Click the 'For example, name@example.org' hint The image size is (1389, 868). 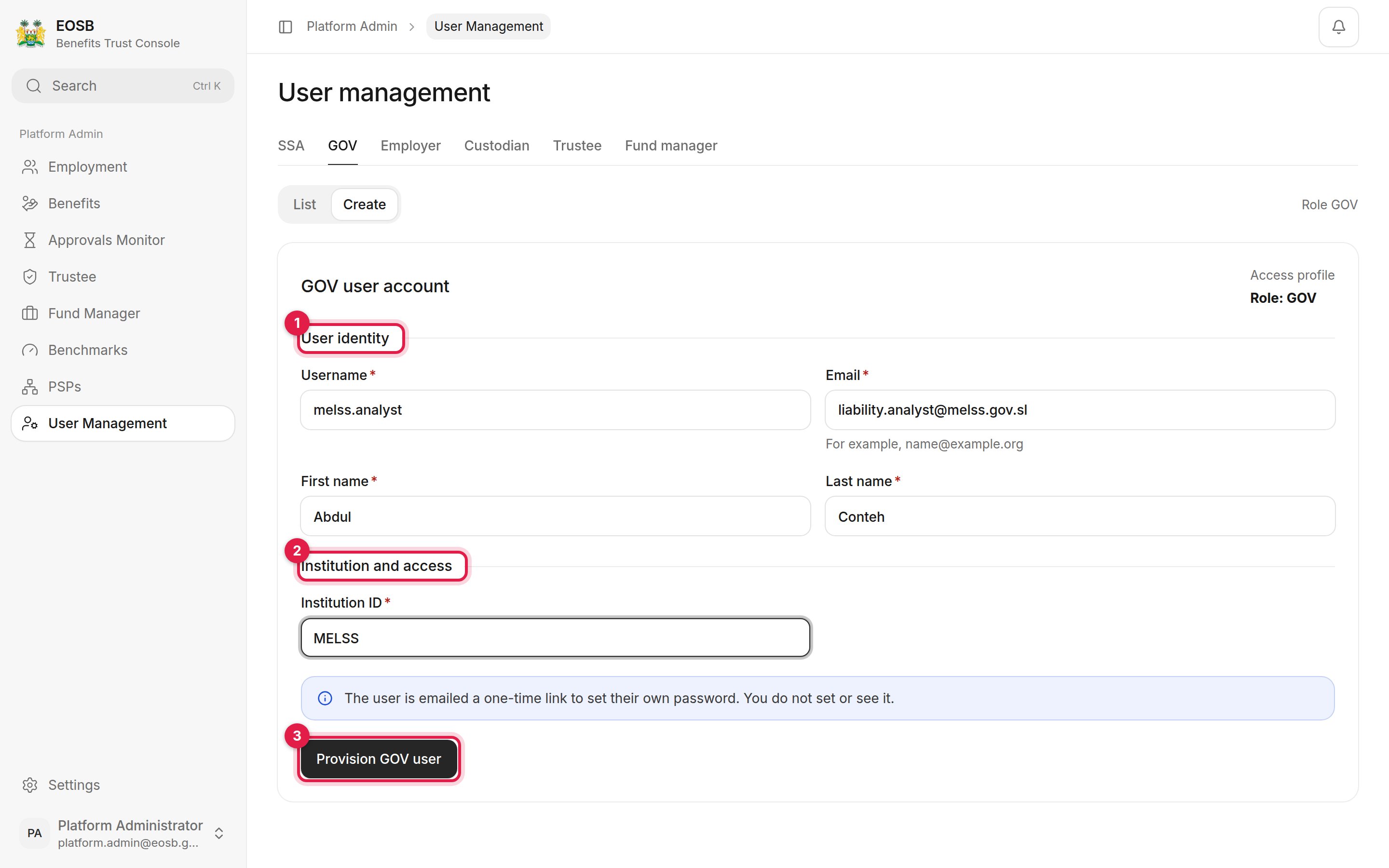pos(924,444)
